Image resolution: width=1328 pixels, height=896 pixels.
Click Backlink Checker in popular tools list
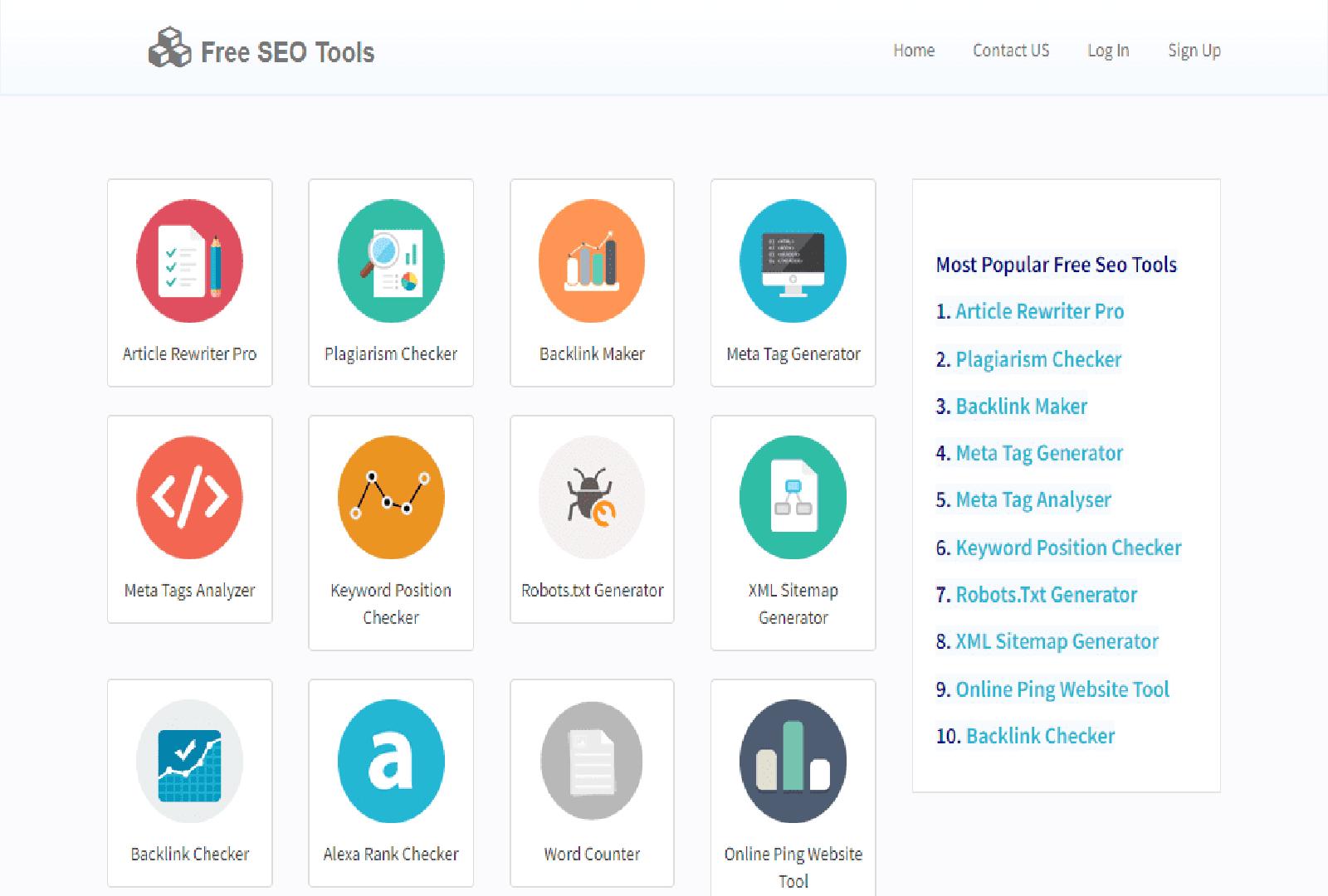[1040, 736]
